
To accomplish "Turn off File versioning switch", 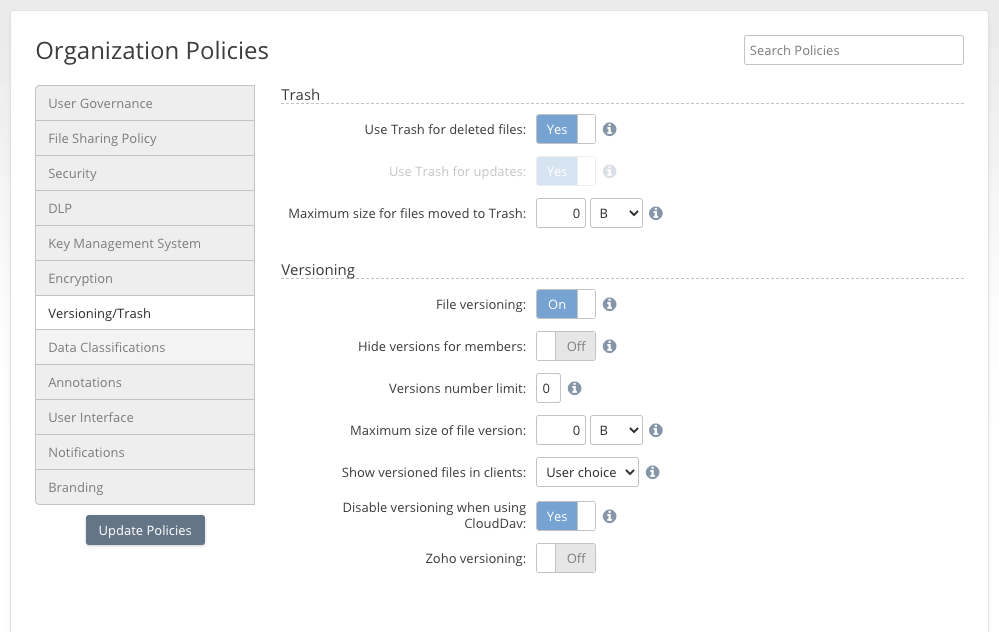I will (x=566, y=304).
